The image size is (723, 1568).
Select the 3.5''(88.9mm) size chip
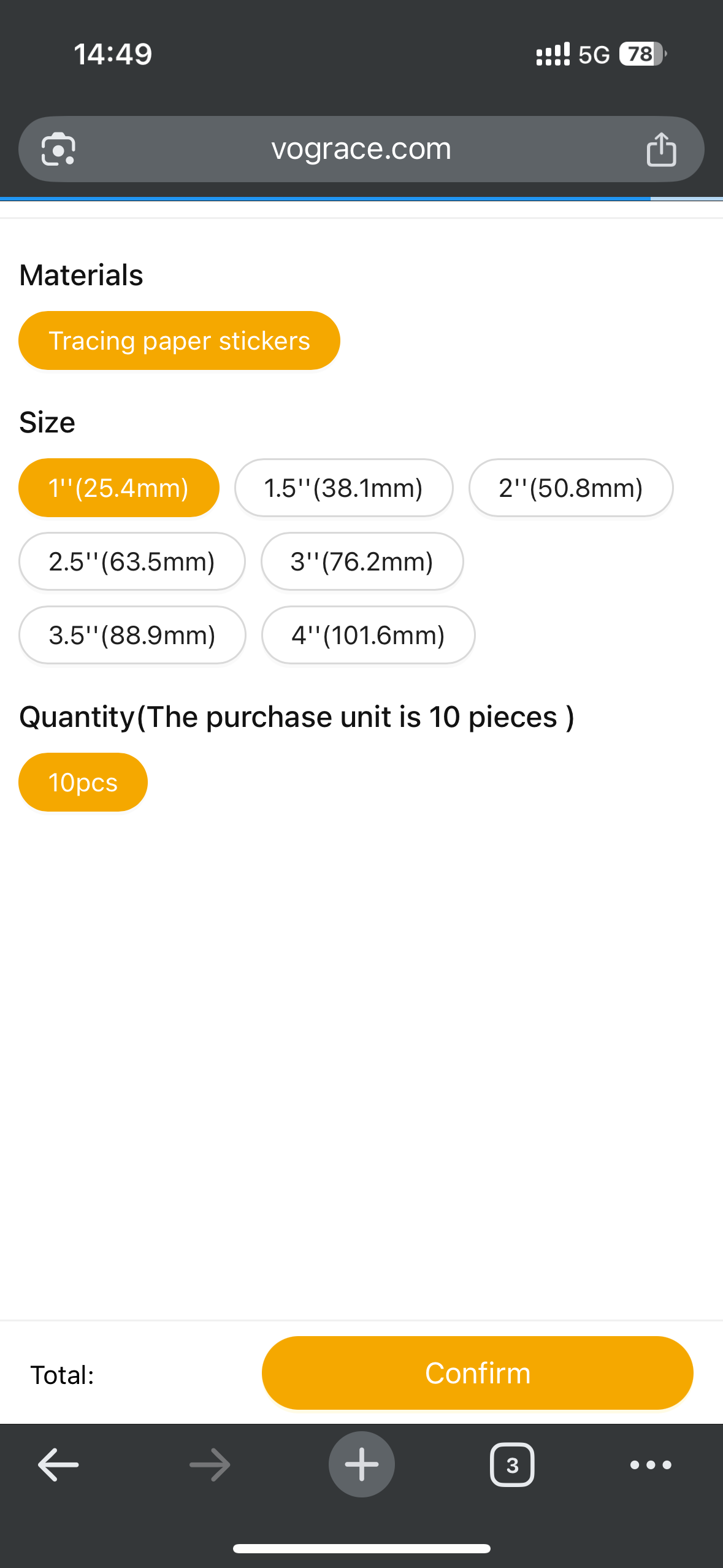click(132, 635)
